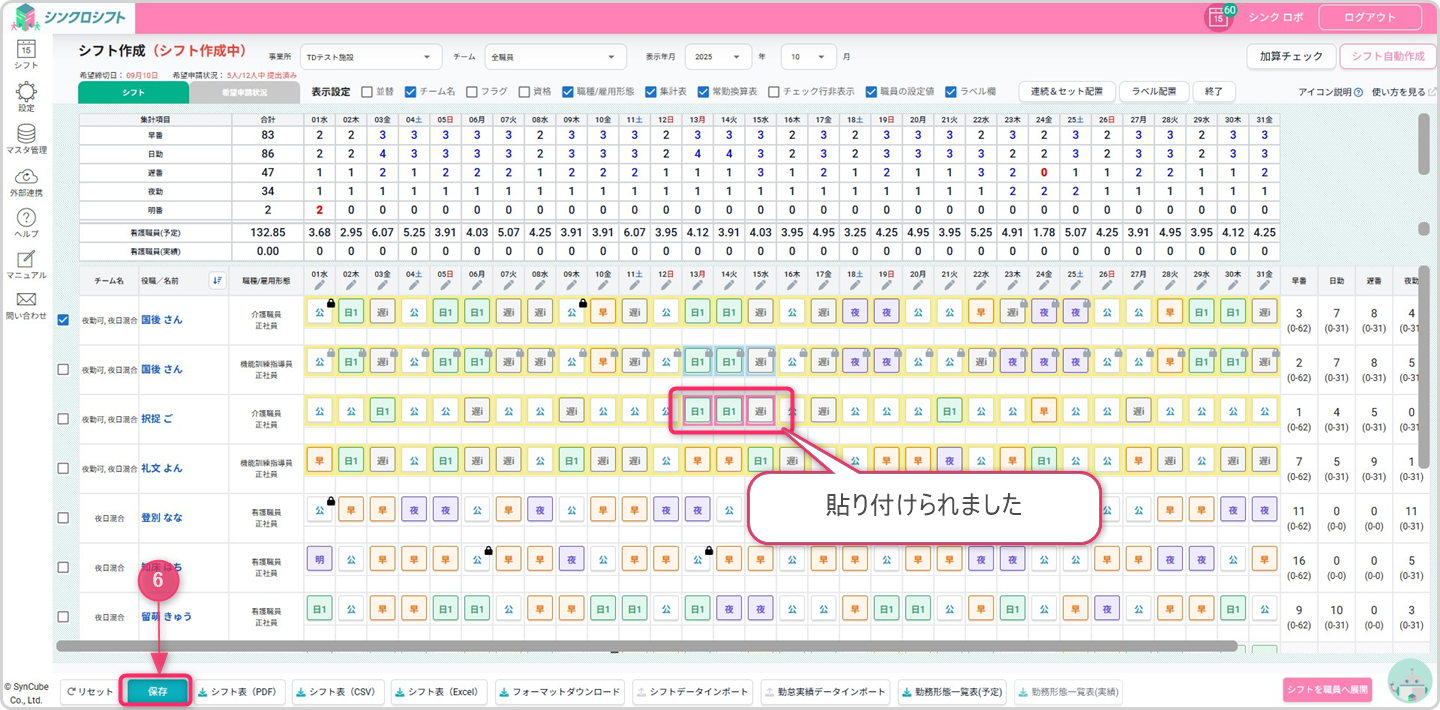Open 問い合わせ envelope icon
The image size is (1440, 710).
click(26, 303)
